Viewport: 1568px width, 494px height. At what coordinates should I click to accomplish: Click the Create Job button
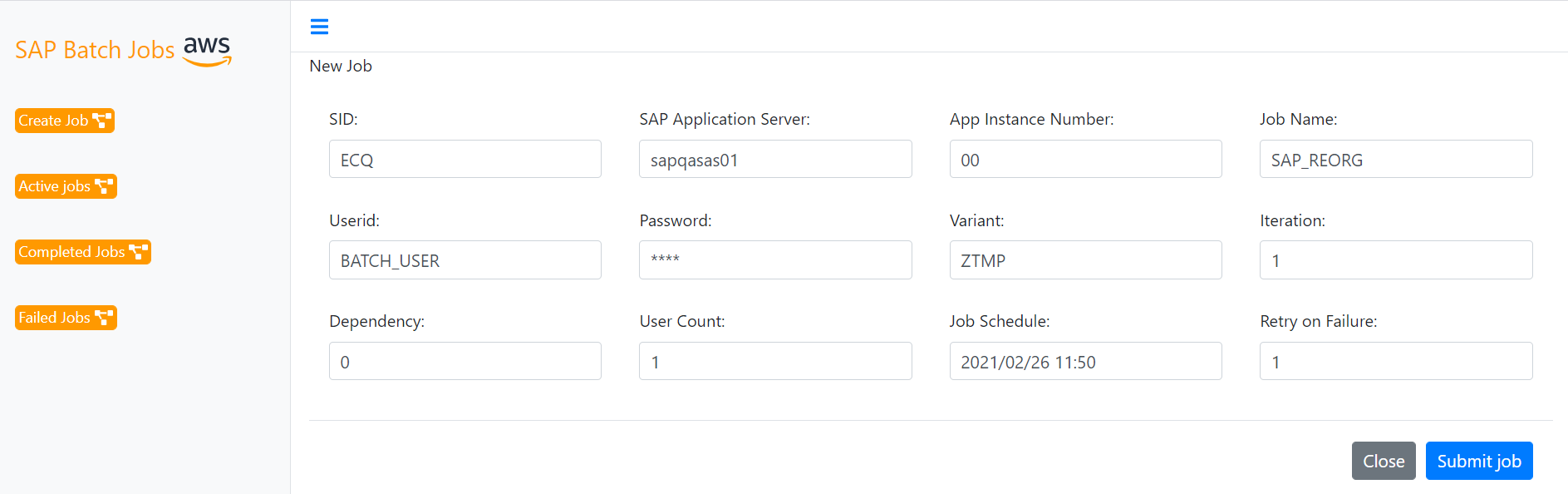[65, 121]
